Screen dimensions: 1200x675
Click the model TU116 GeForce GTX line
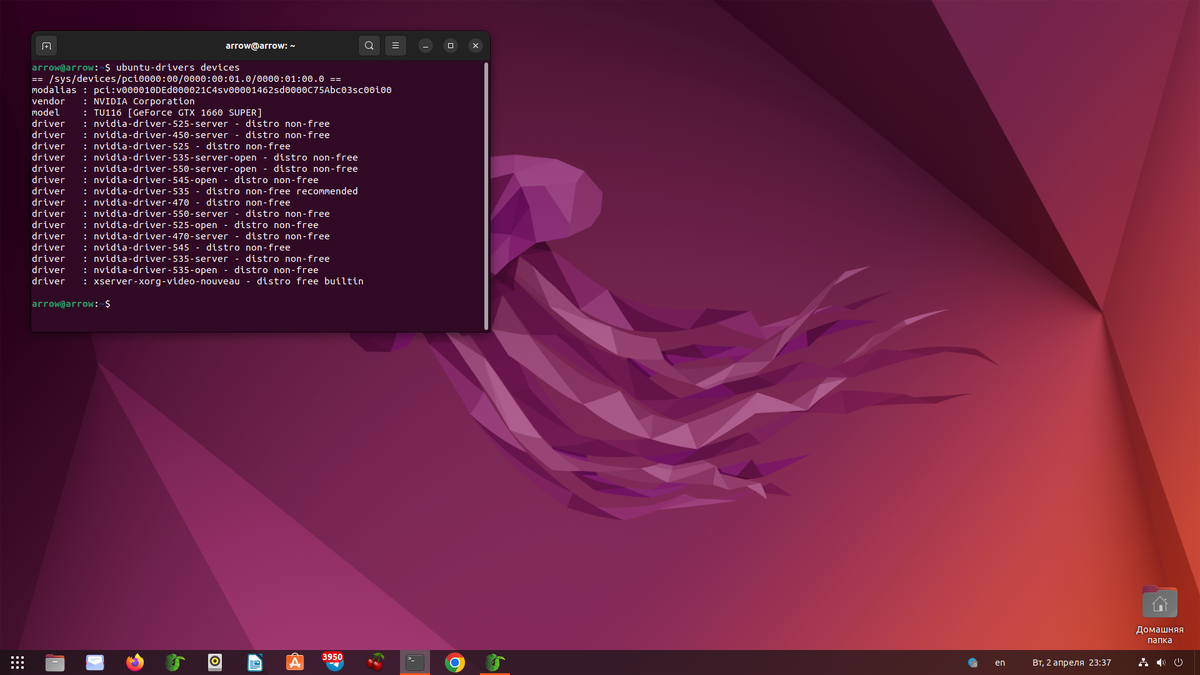point(147,112)
